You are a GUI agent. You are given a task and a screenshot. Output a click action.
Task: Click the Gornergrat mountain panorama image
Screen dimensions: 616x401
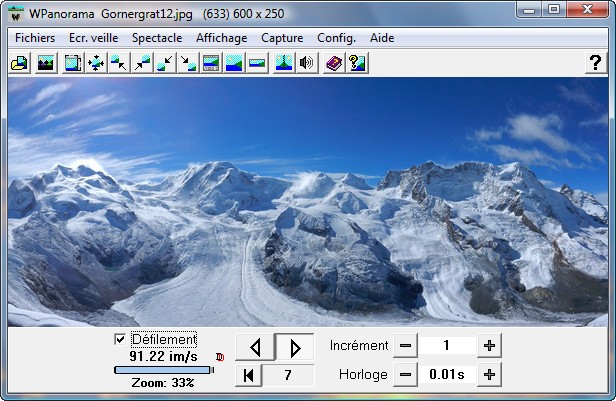pyautogui.click(x=308, y=202)
